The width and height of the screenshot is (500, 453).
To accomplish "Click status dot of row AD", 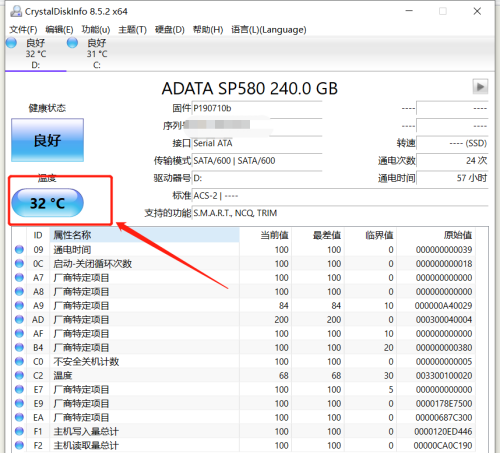I will [19, 319].
